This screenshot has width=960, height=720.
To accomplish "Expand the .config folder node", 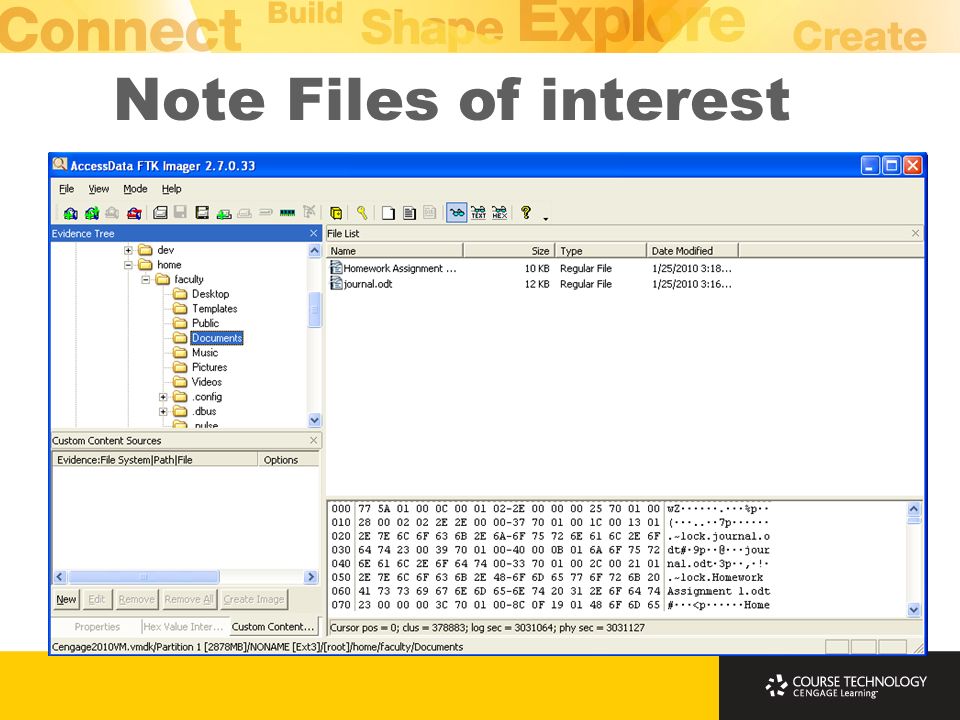I will point(163,397).
